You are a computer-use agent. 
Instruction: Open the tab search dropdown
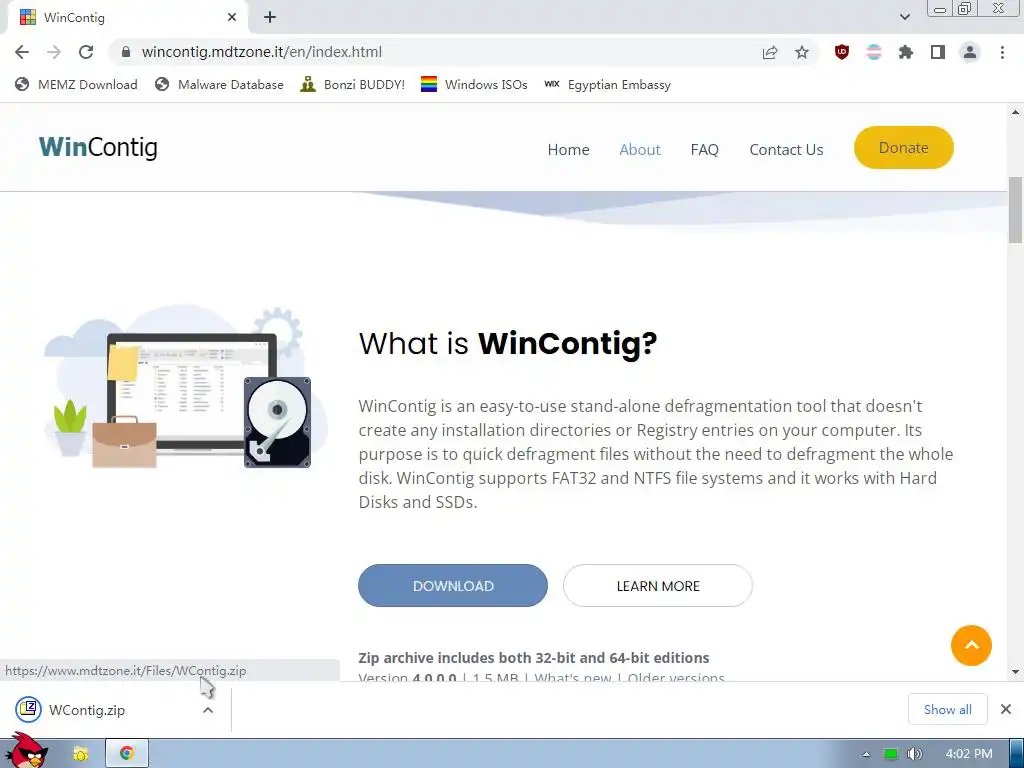[x=904, y=17]
